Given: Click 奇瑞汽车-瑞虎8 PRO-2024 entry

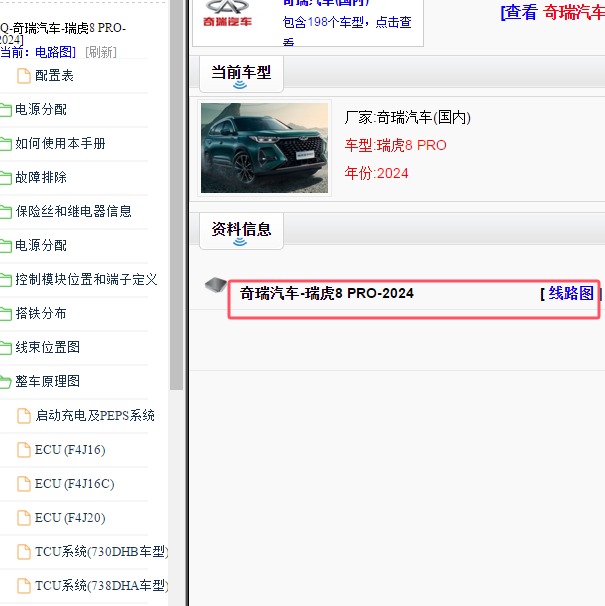Looking at the screenshot, I should (327, 293).
